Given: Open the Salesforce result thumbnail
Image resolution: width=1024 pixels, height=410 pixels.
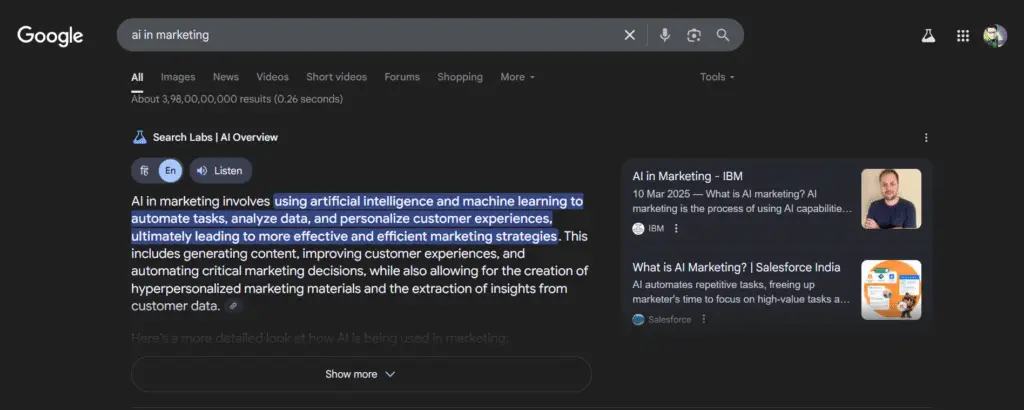Looking at the screenshot, I should pyautogui.click(x=891, y=290).
